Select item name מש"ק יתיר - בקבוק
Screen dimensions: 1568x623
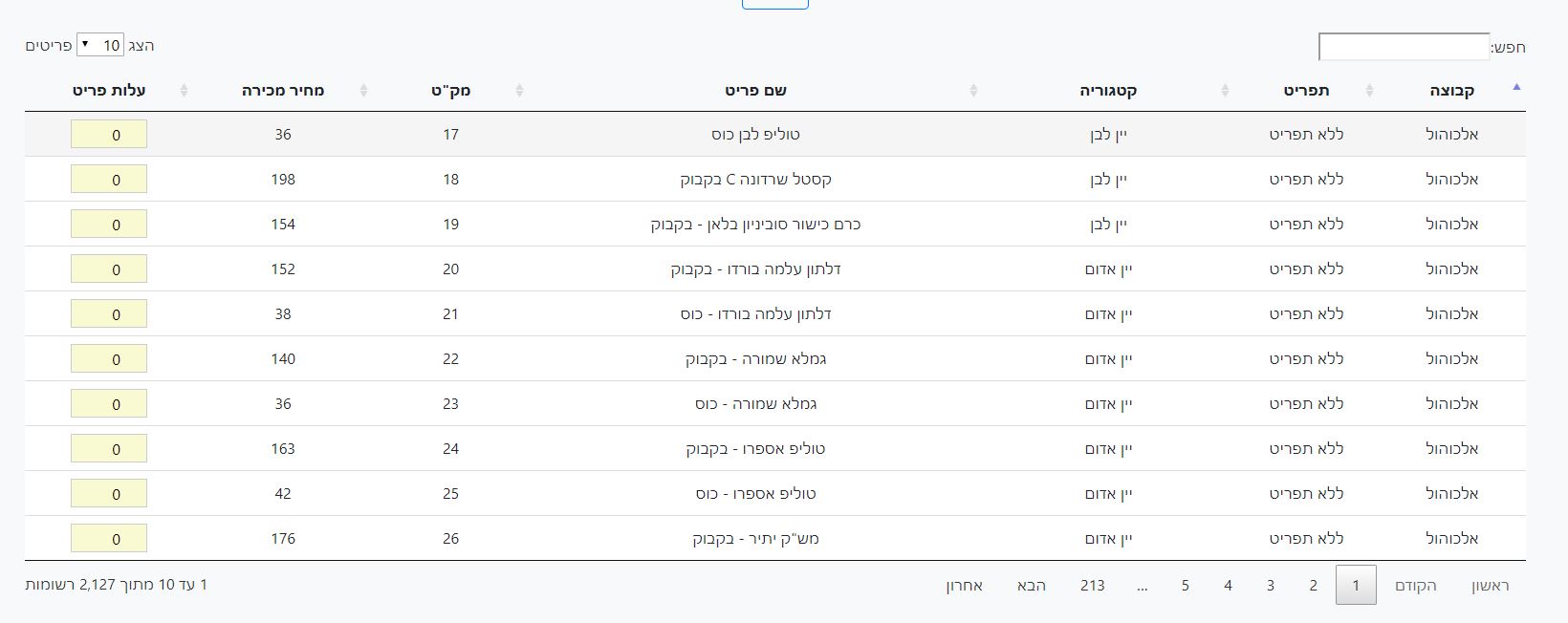755,539
